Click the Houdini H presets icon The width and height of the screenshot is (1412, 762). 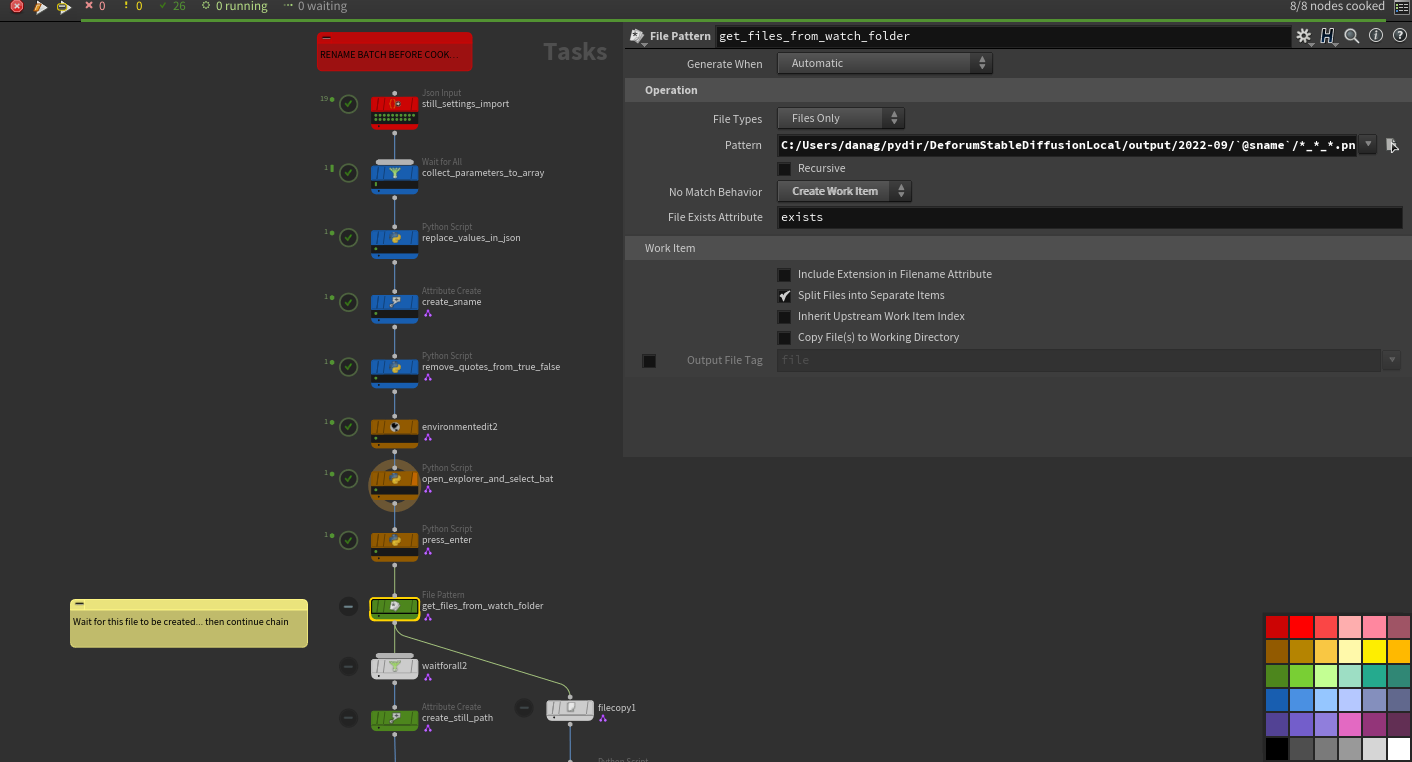(x=1328, y=36)
